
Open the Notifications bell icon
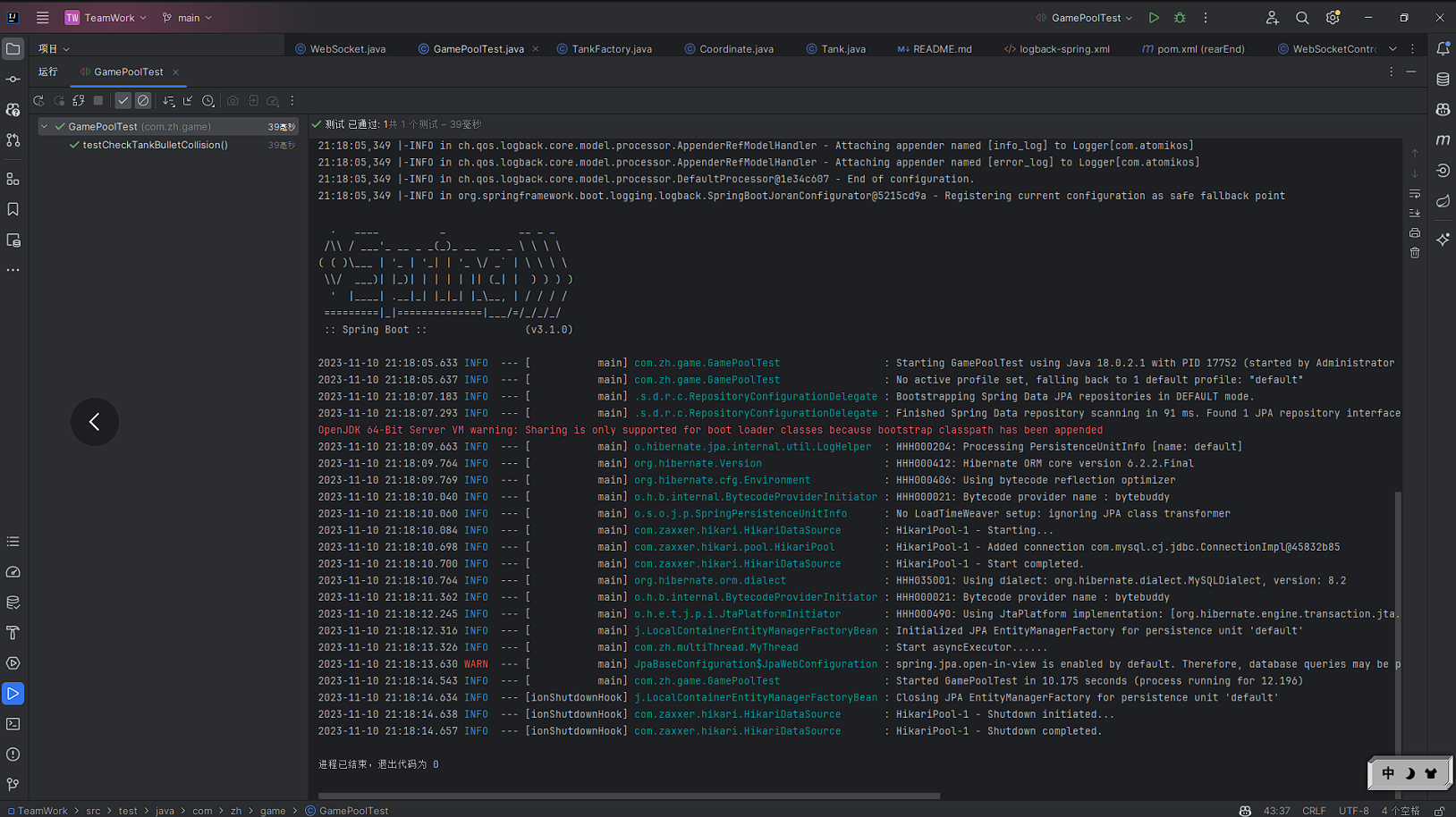click(1443, 49)
